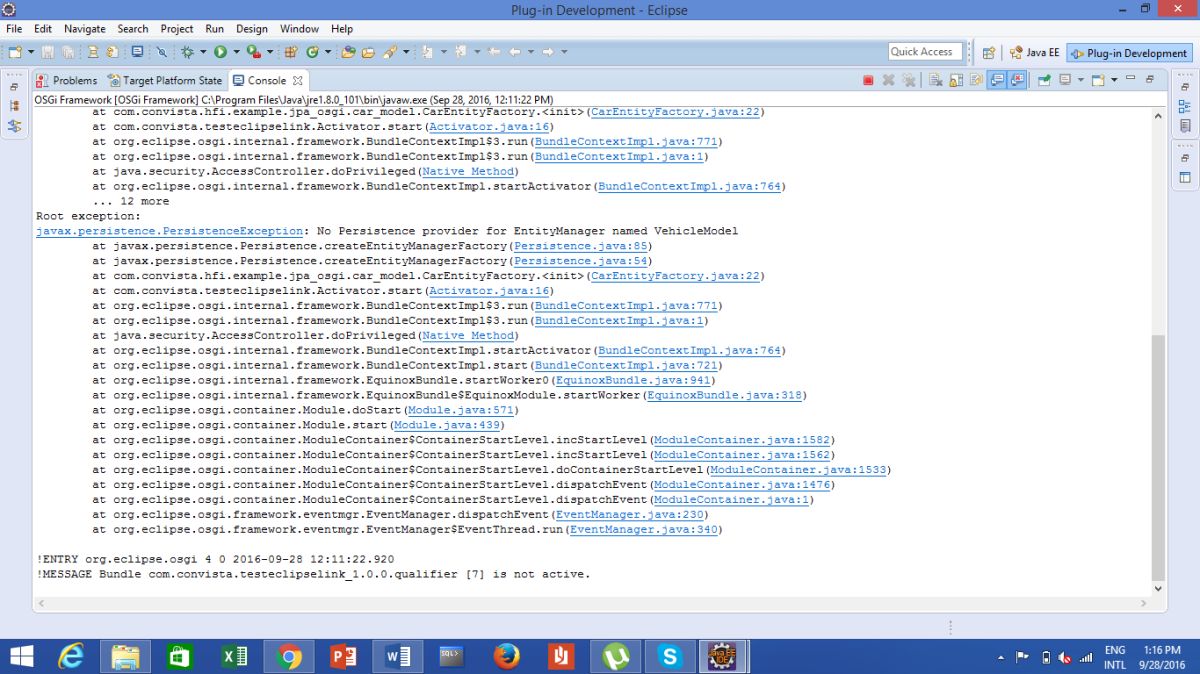Viewport: 1200px width, 674px height.
Task: Open the New wizard dropdown arrow
Action: (x=30, y=51)
